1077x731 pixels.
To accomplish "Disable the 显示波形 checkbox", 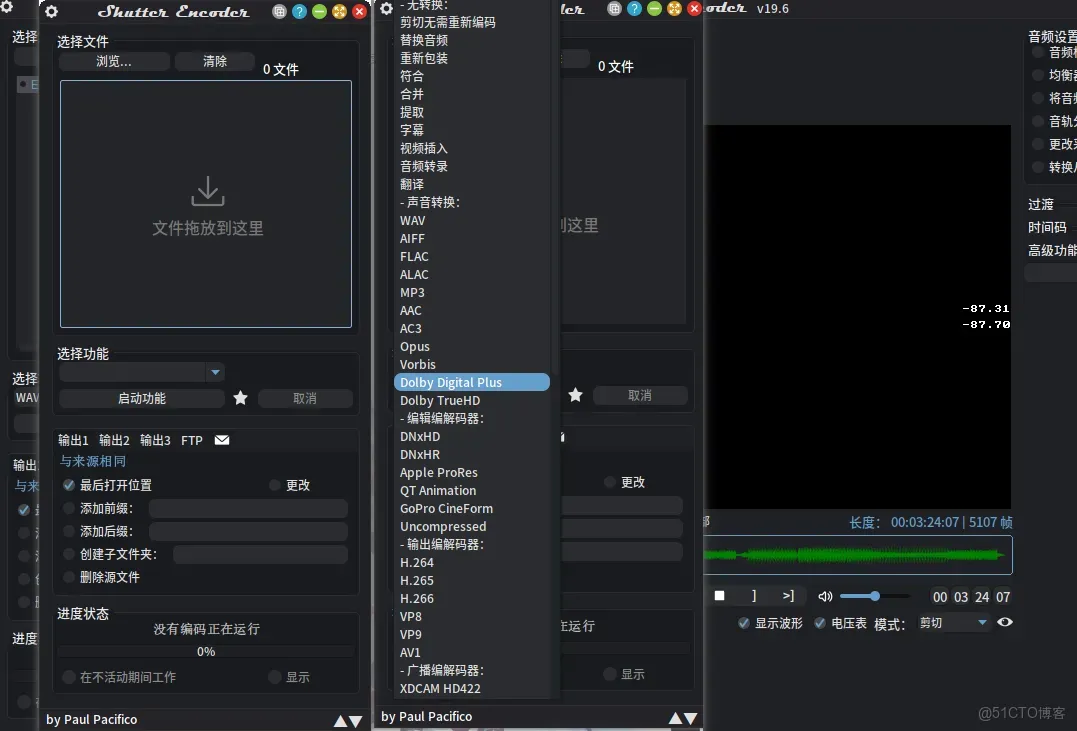I will click(x=742, y=622).
